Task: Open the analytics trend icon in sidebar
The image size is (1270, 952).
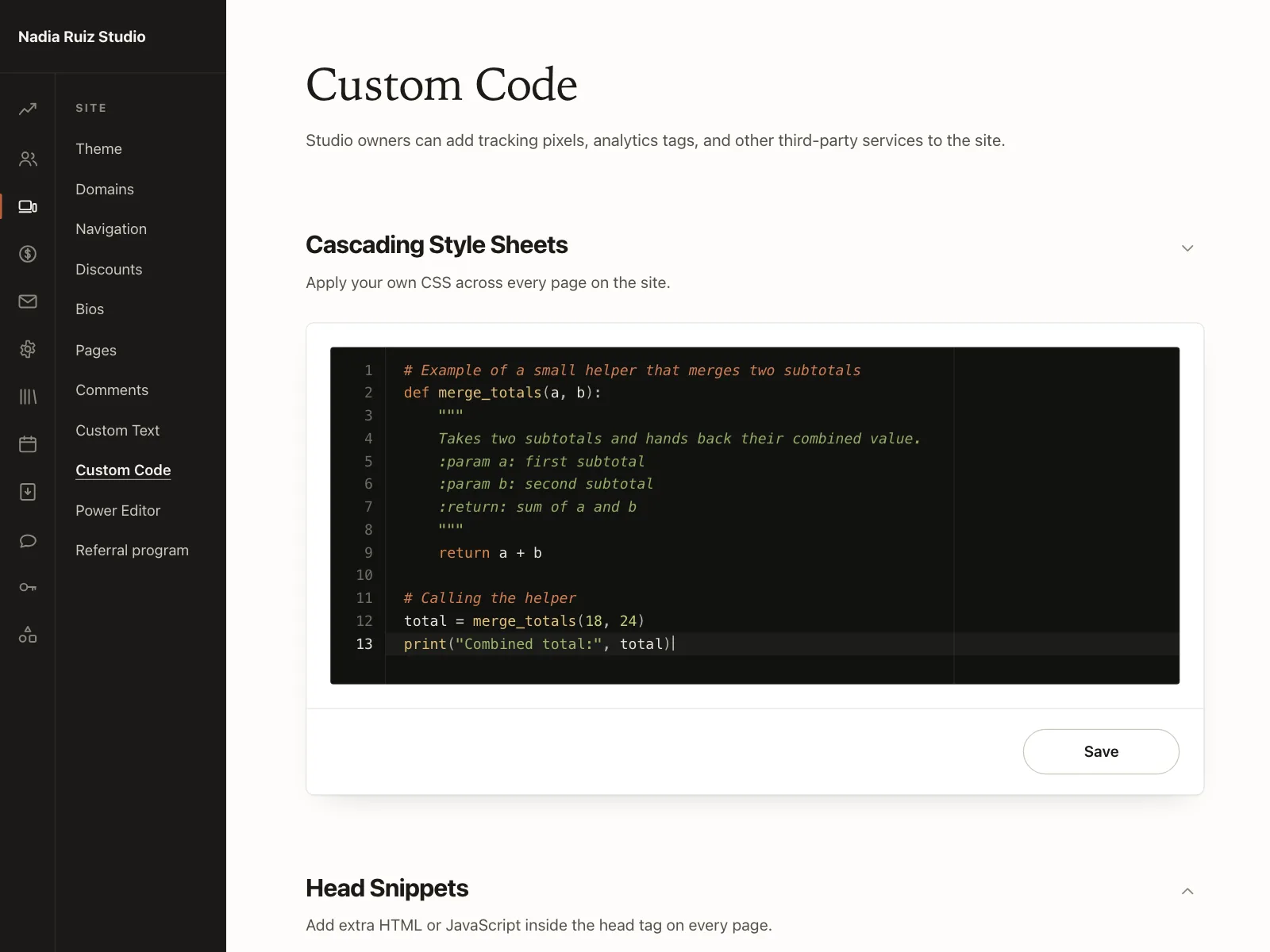Action: pyautogui.click(x=28, y=109)
